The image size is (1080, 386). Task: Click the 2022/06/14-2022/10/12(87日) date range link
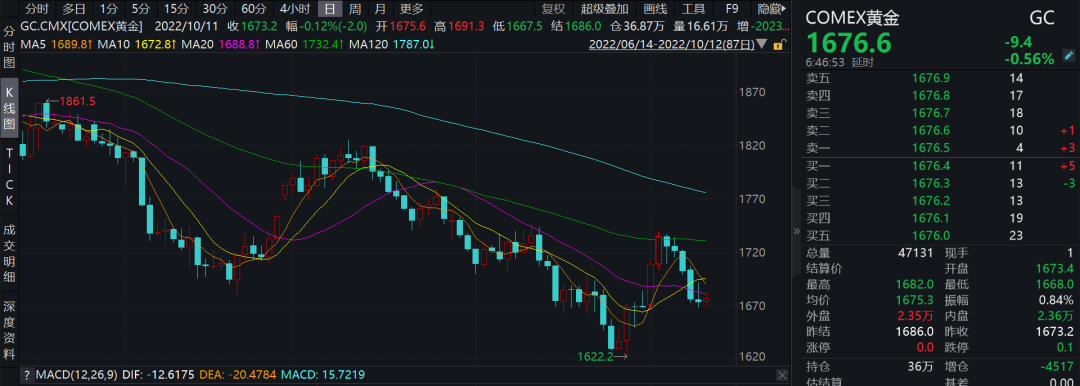pyautogui.click(x=672, y=45)
